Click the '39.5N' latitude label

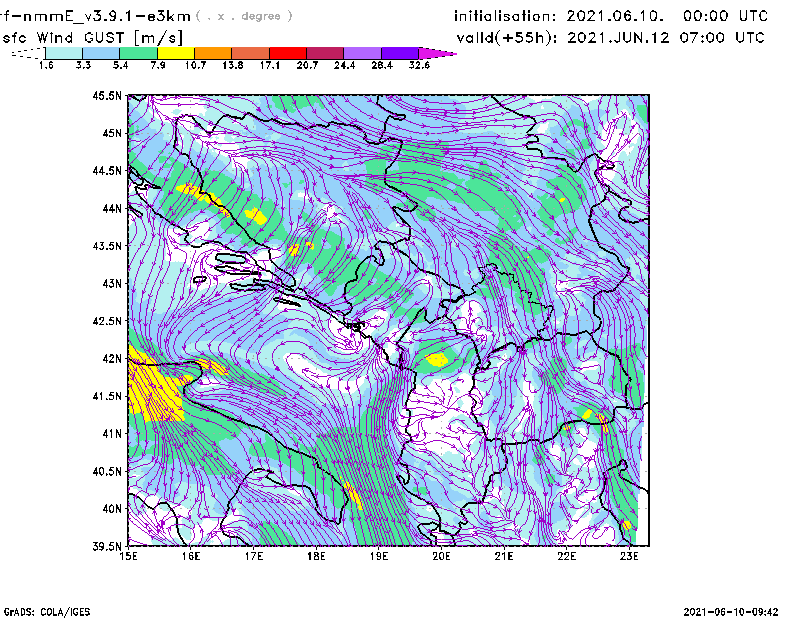[x=107, y=546]
